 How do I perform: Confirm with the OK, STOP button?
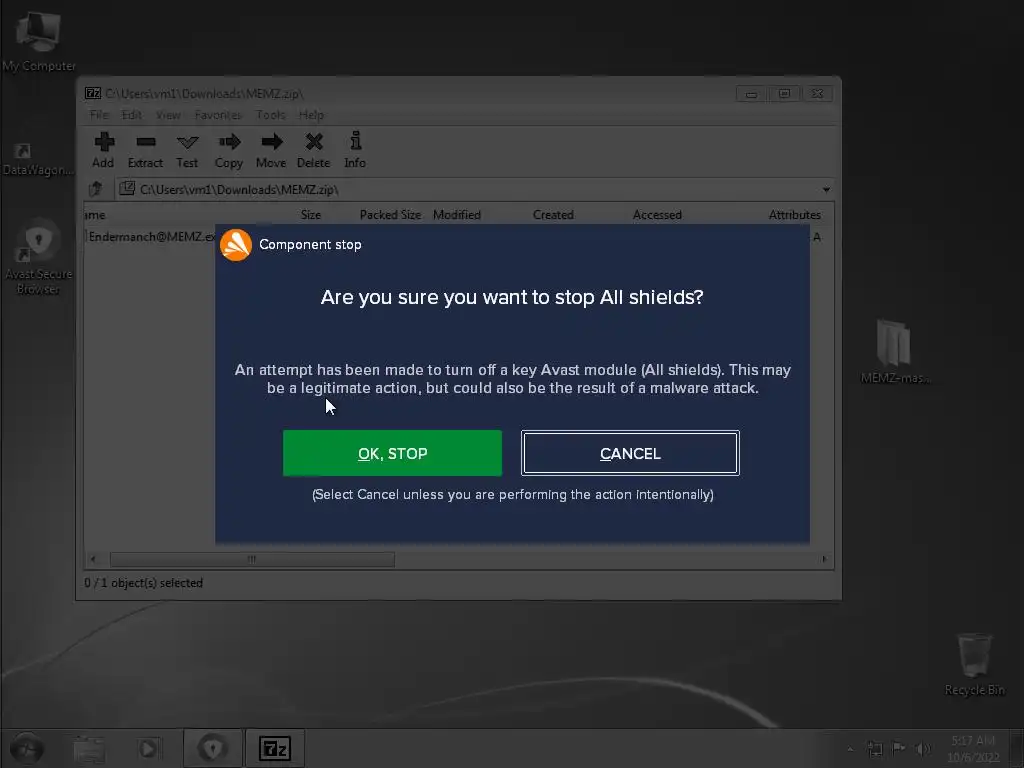[x=392, y=453]
